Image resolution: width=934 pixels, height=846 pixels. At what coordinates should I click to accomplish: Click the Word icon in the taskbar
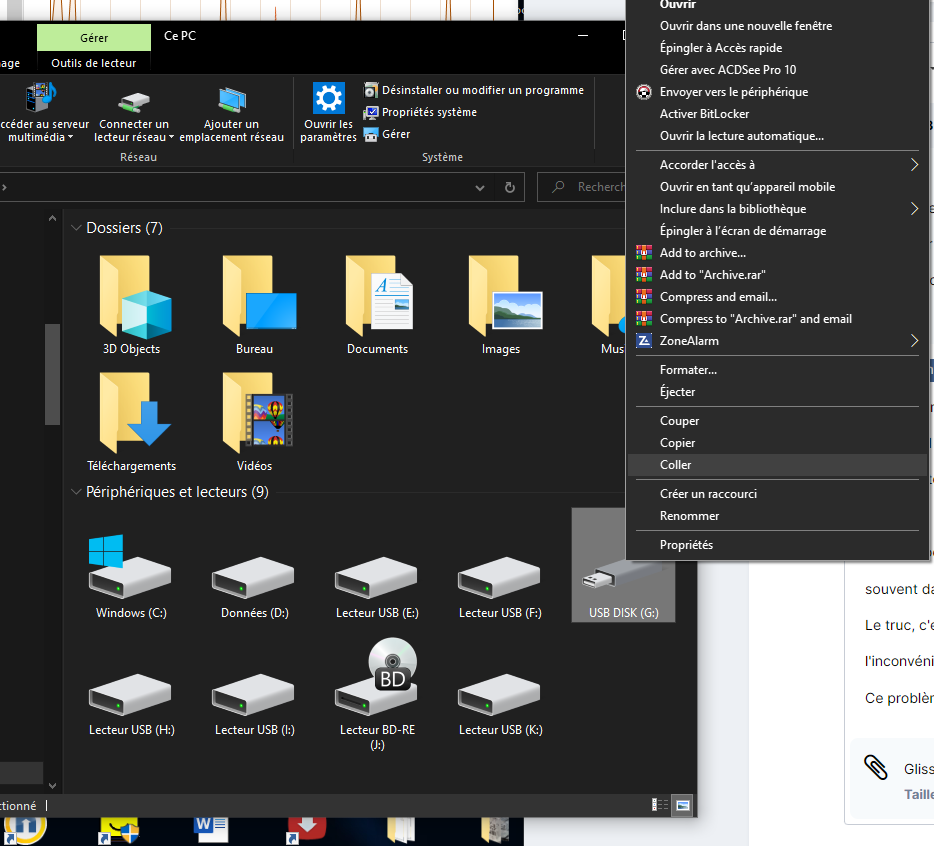tap(211, 828)
